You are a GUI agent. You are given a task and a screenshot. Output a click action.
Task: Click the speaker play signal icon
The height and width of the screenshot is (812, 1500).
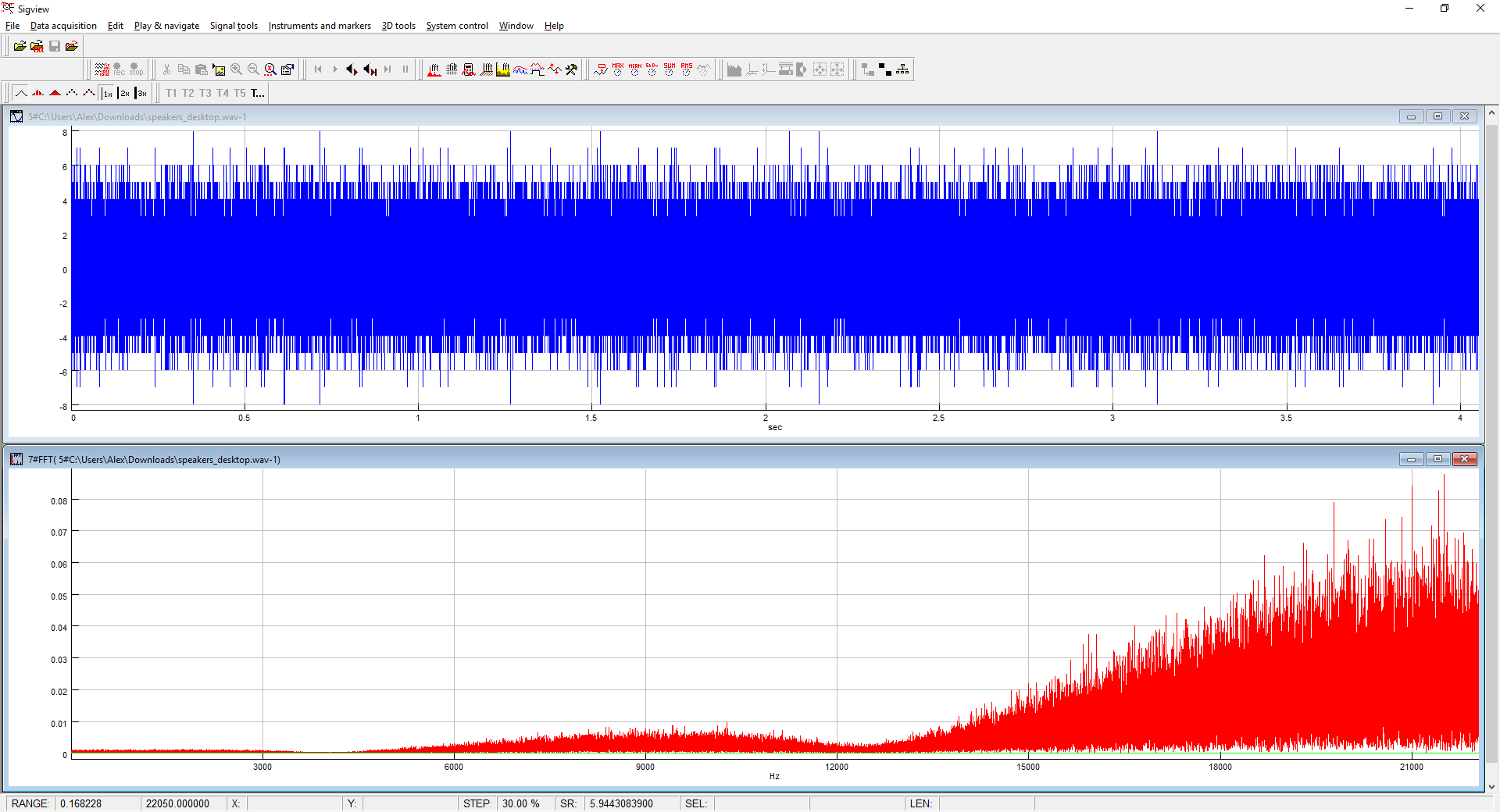[x=352, y=69]
